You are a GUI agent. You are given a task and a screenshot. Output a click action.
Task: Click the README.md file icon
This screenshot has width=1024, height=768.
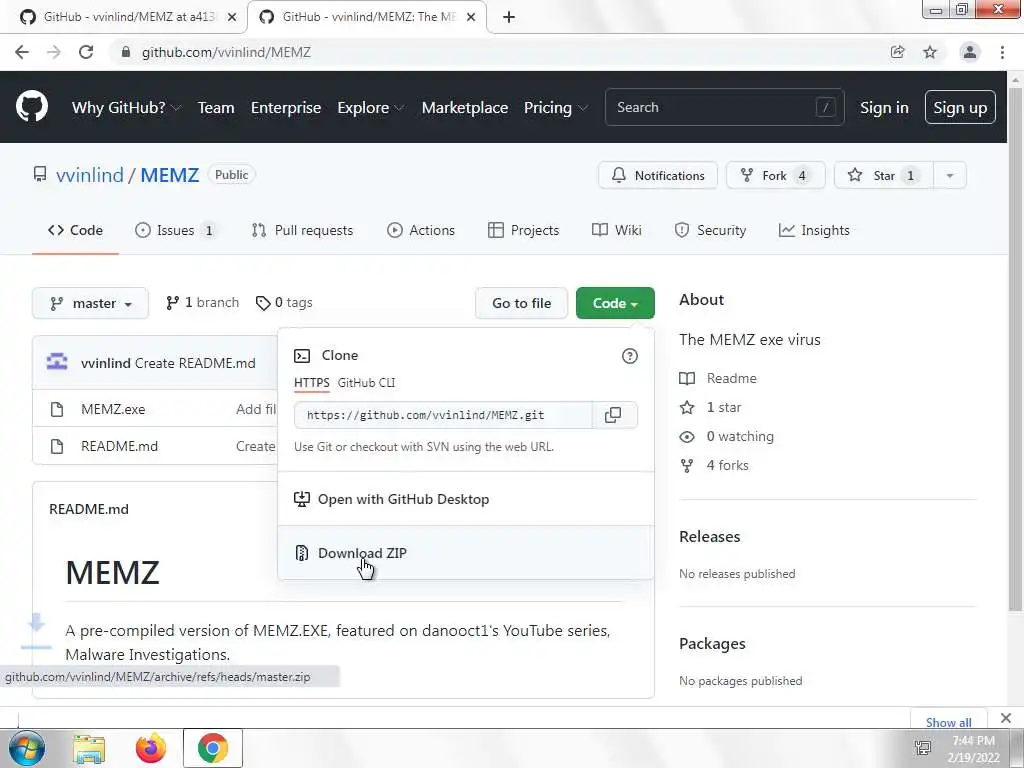(x=57, y=446)
